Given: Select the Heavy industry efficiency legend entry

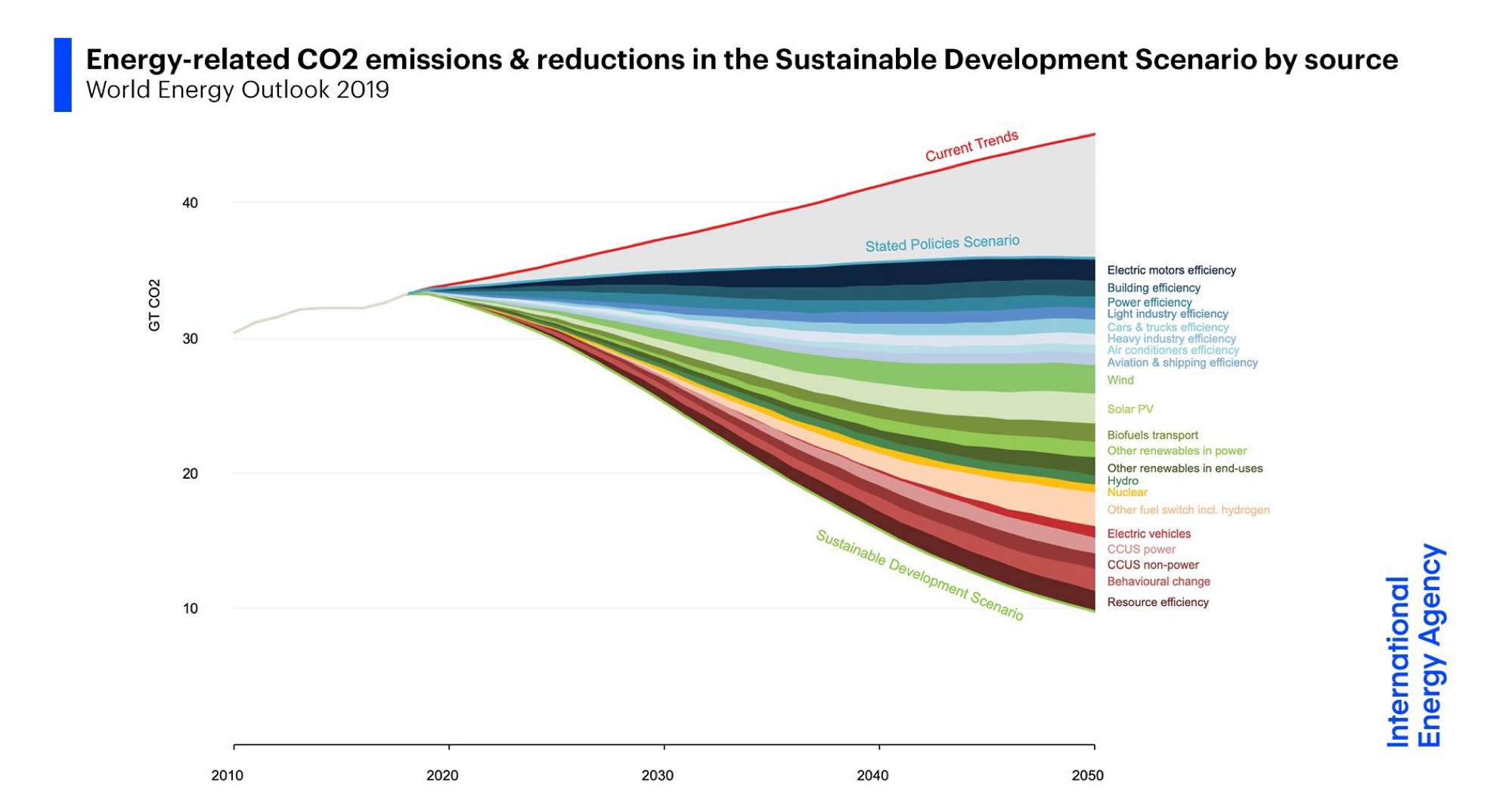Looking at the screenshot, I should click(x=1170, y=339).
